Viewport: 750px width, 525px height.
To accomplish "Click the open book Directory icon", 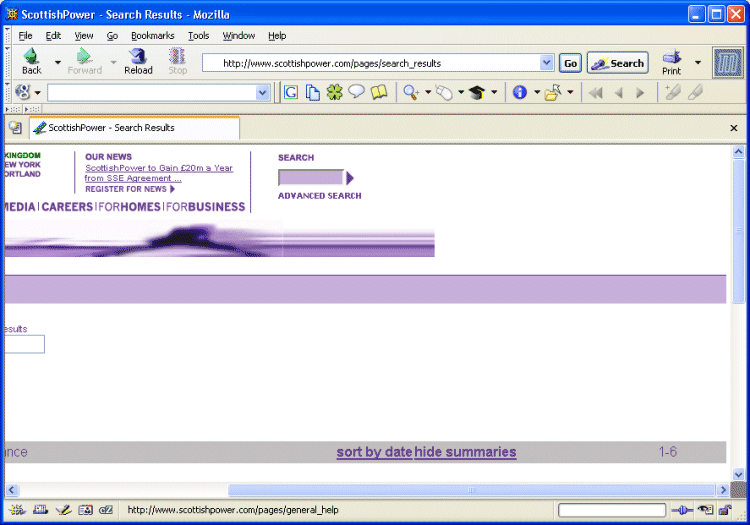I will tap(379, 92).
